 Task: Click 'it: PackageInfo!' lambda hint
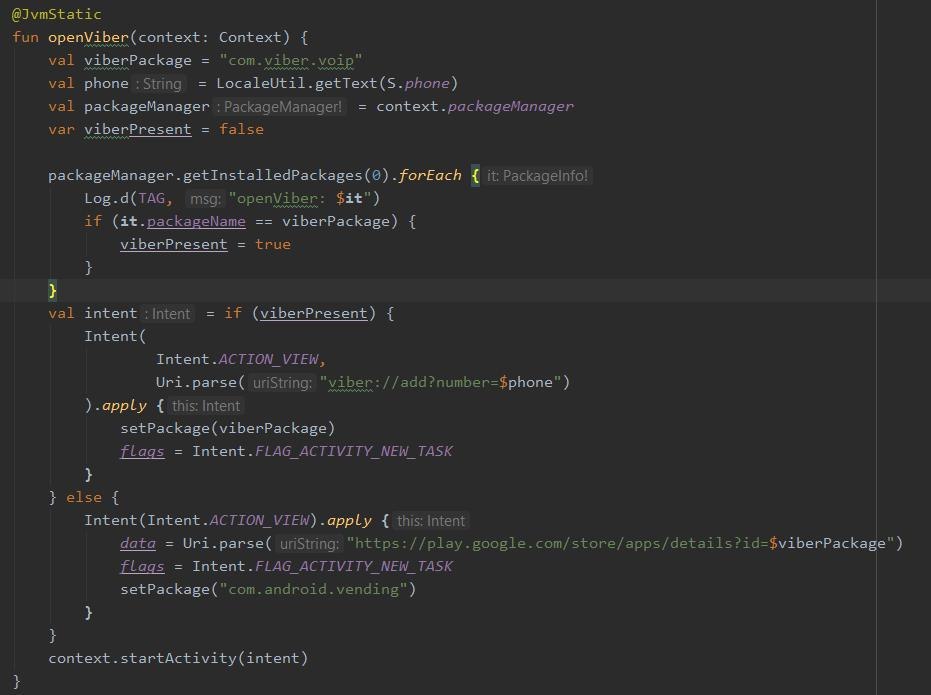(x=537, y=176)
